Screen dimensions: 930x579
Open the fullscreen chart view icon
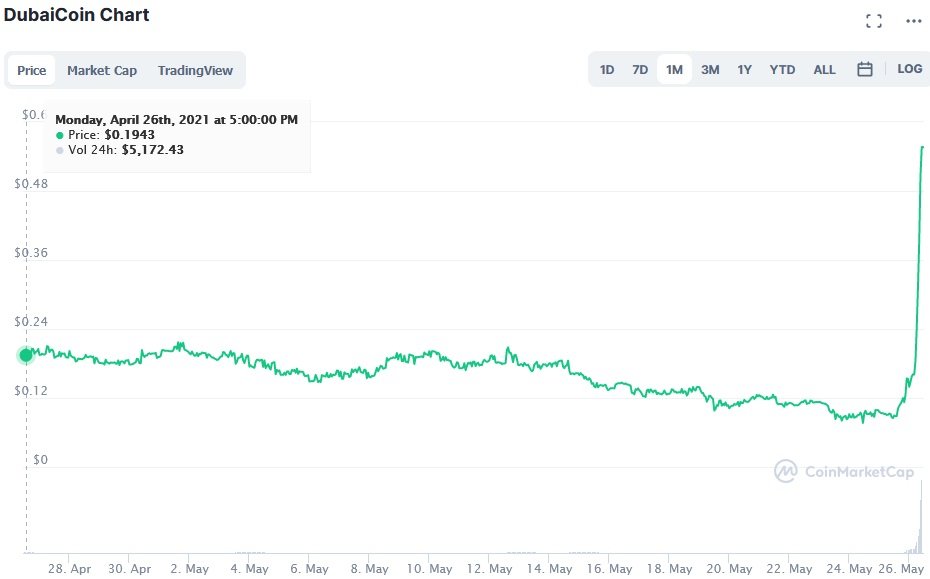[x=874, y=21]
